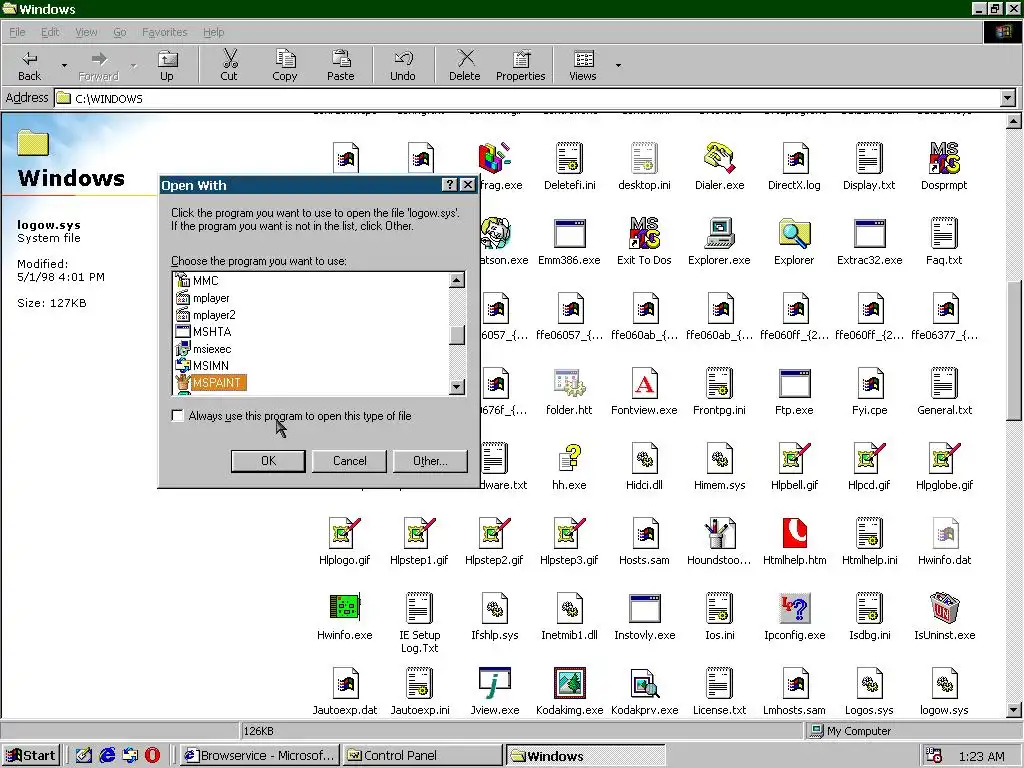Screen dimensions: 1024x768
Task: Select the Kodakimg.exe icon
Action: coord(569,682)
